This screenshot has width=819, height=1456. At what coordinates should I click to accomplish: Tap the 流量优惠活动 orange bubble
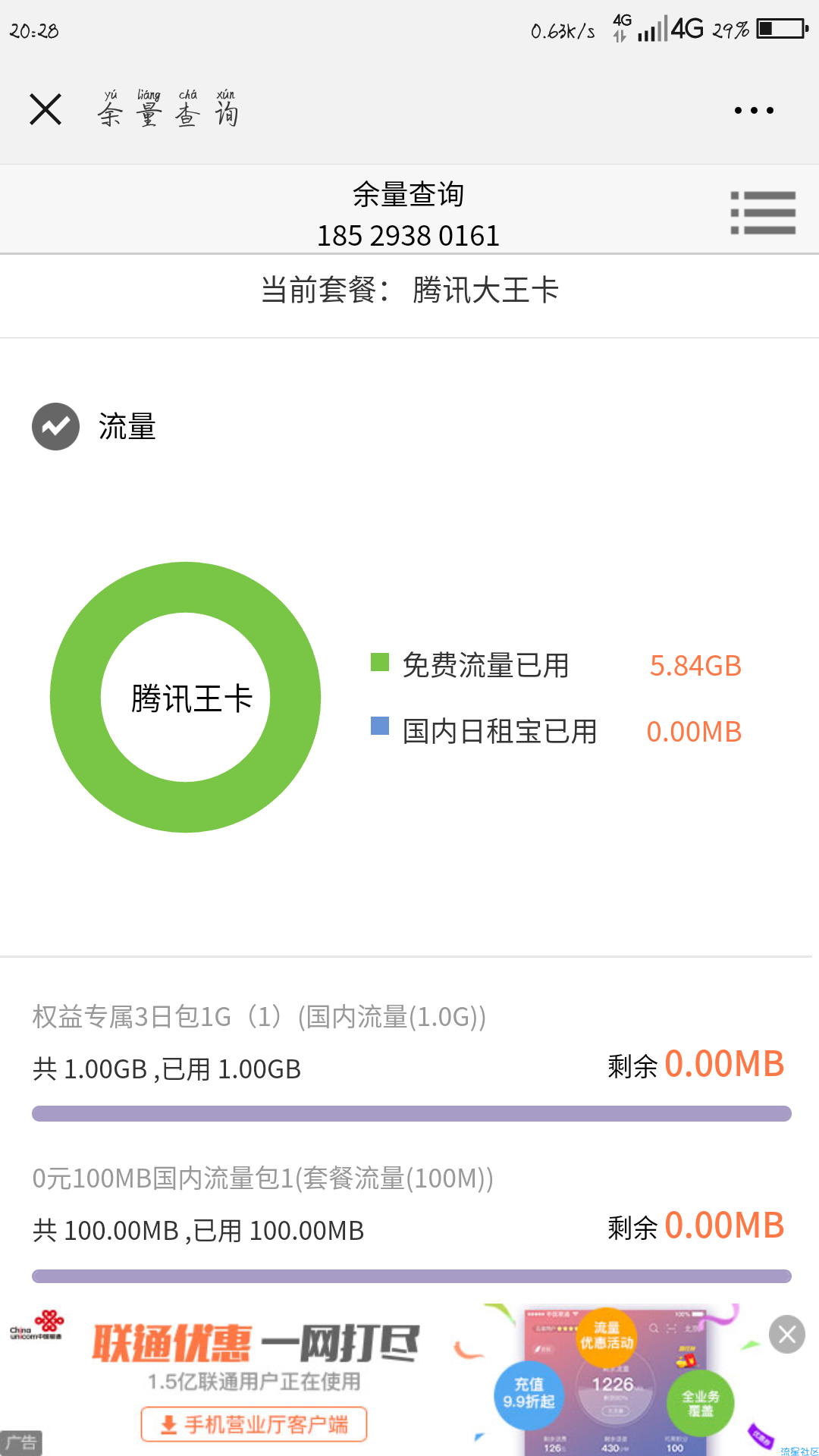[607, 1335]
